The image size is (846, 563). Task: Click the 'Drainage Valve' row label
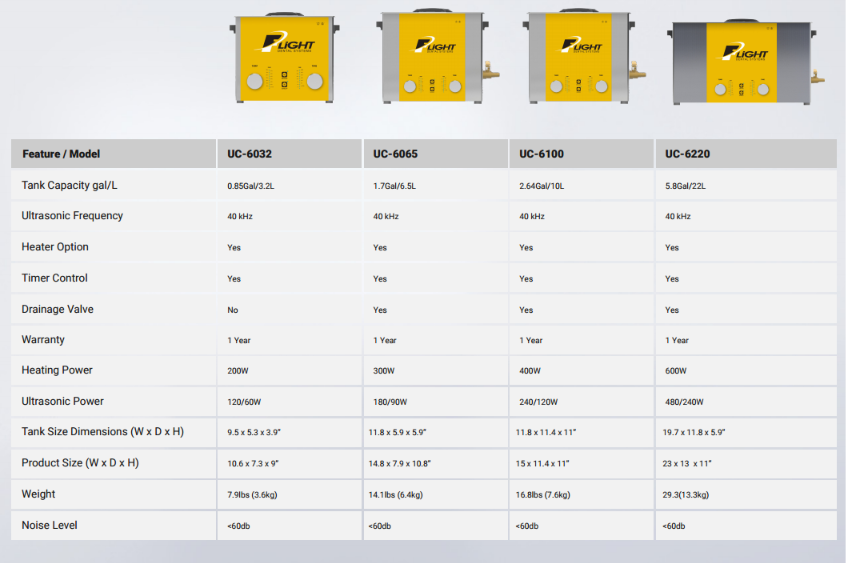[x=57, y=309]
